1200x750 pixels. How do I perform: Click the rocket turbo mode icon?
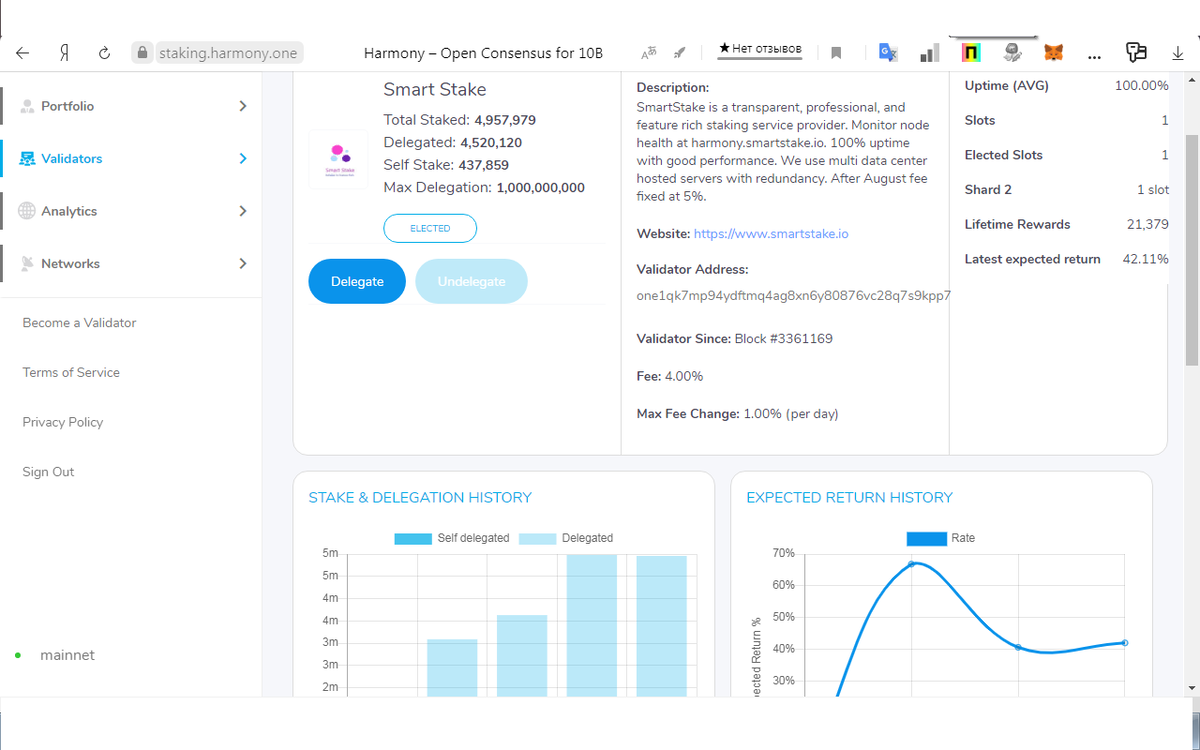(x=680, y=52)
